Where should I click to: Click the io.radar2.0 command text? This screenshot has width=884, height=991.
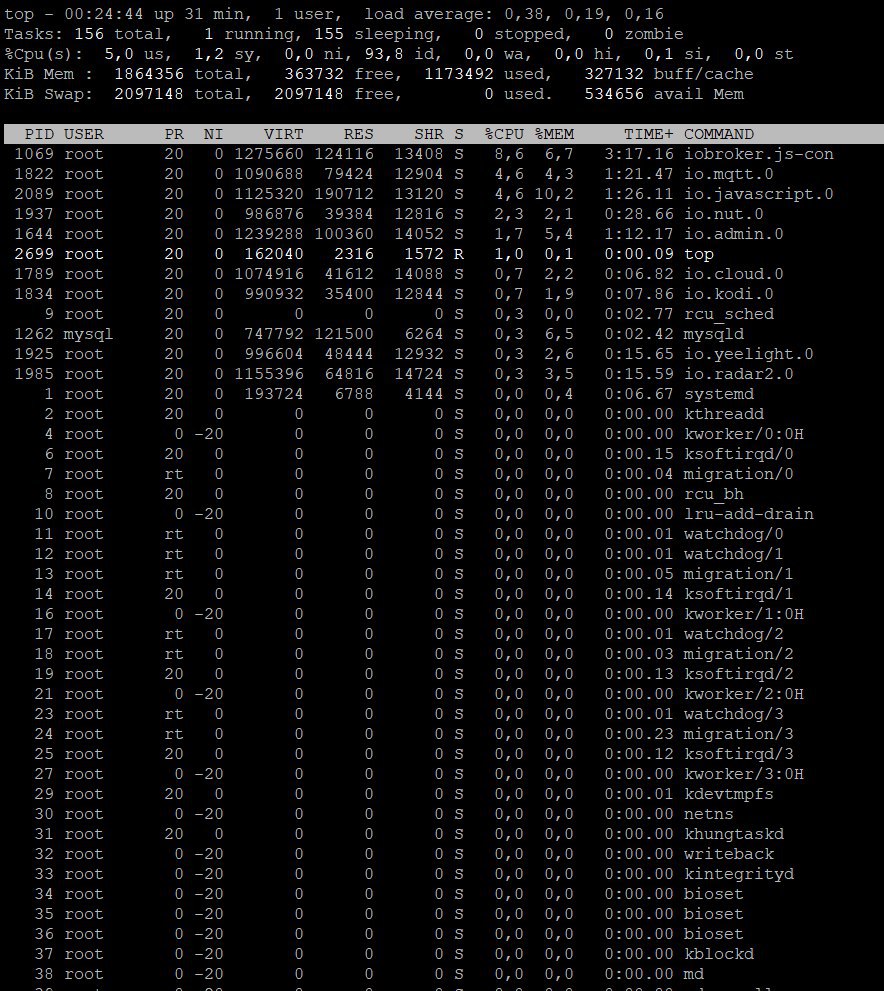click(739, 374)
